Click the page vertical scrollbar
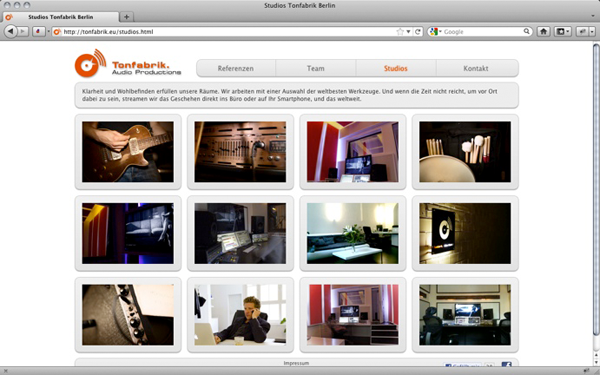Image resolution: width=600 pixels, height=375 pixels. coord(596,191)
